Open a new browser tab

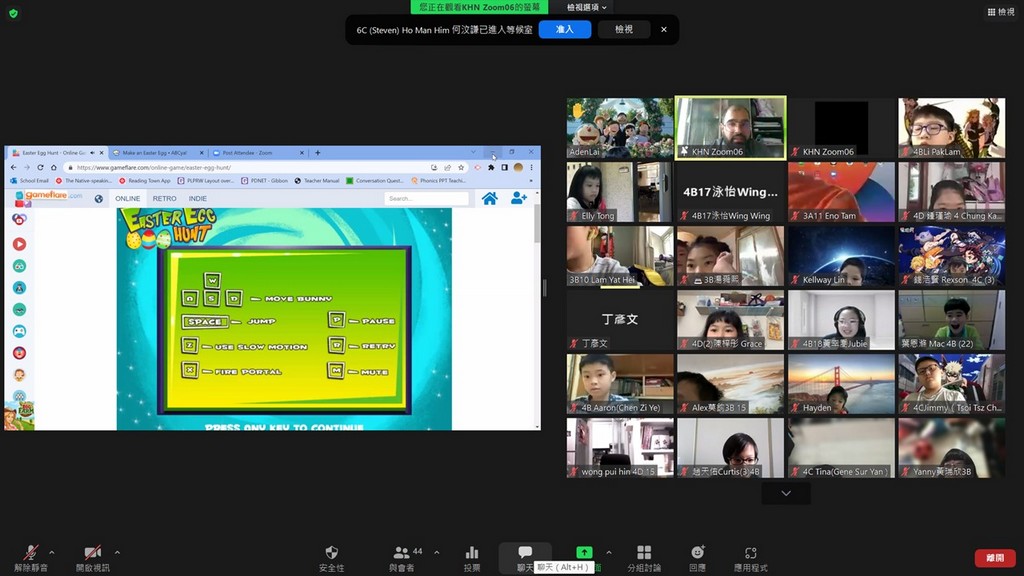(x=317, y=153)
